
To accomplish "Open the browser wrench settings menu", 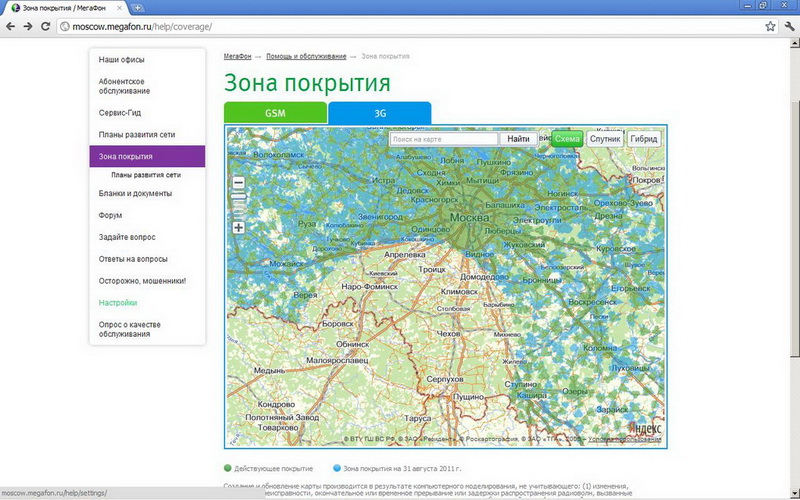I will coord(789,27).
